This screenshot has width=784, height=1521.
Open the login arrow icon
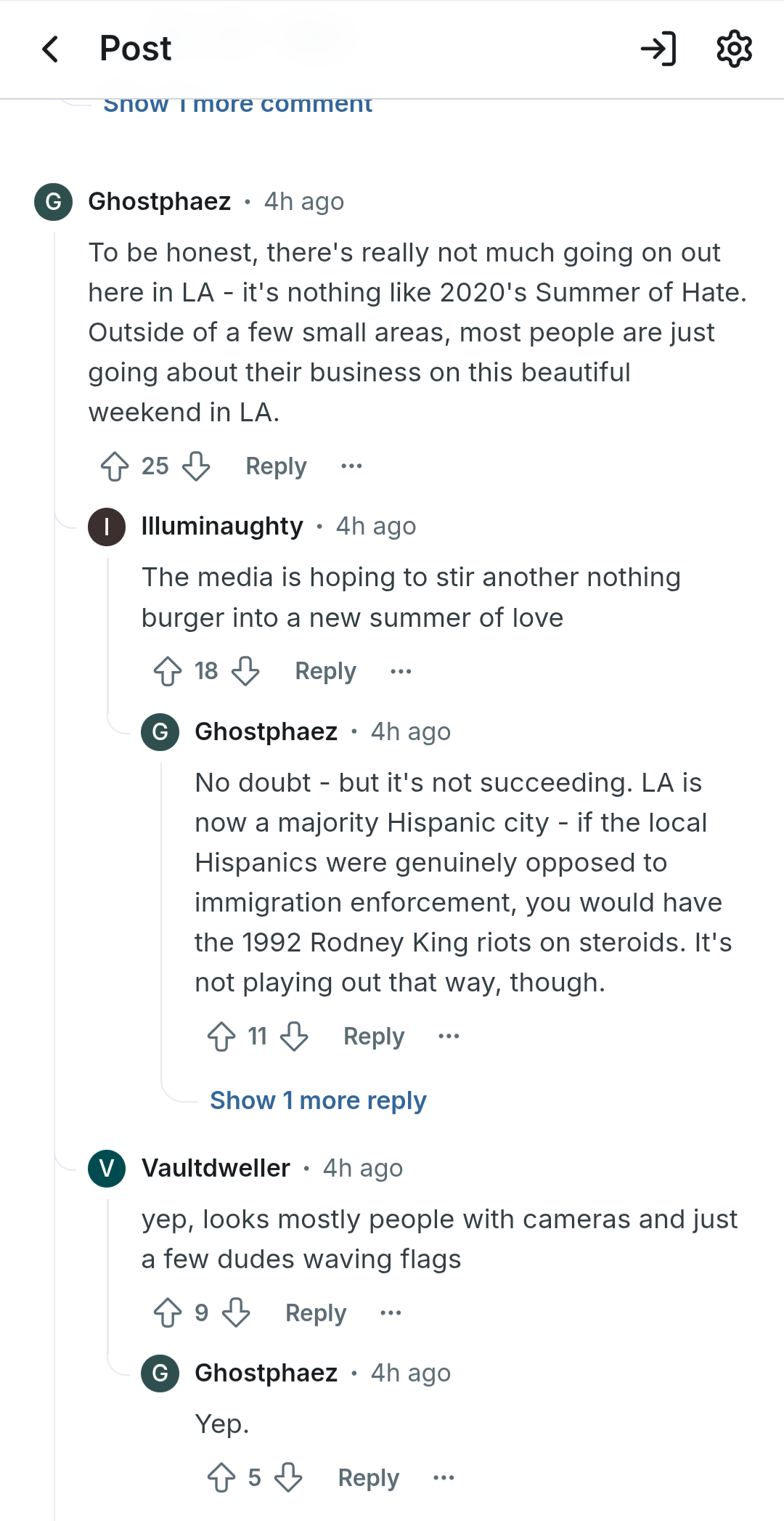658,49
